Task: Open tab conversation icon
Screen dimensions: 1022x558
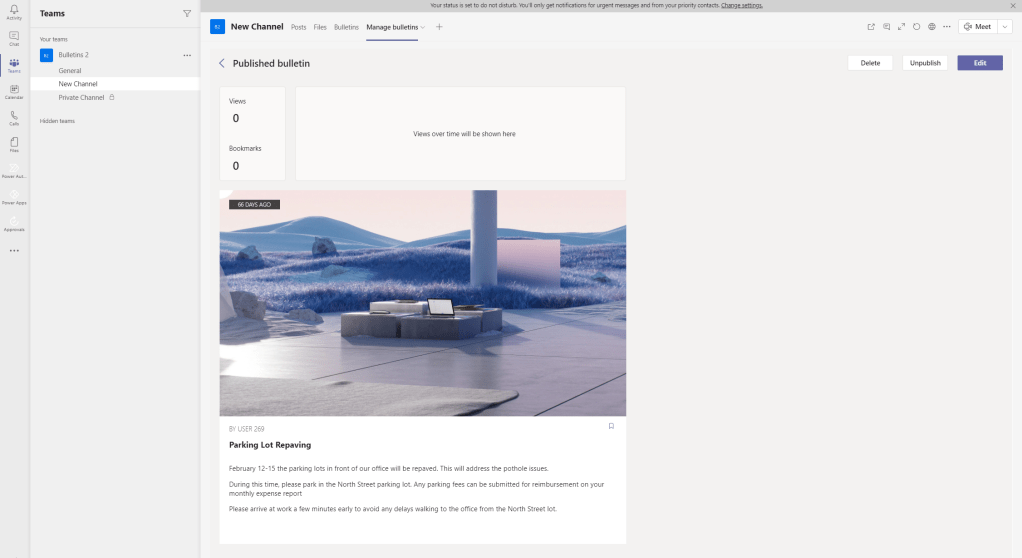Action: (x=886, y=27)
